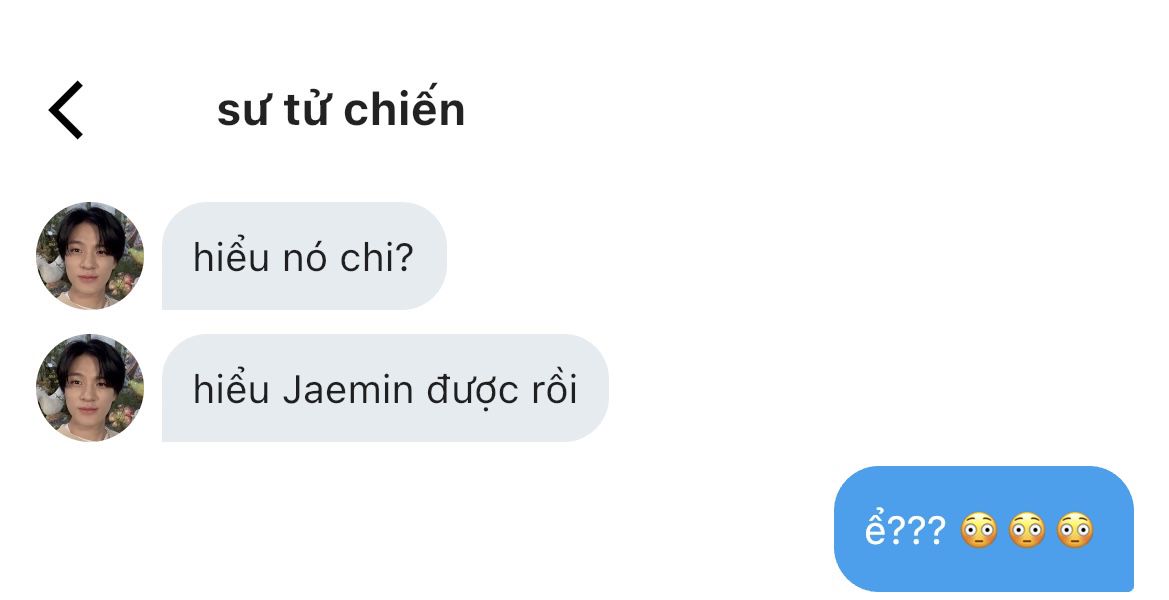Open the "sư tử chiến" chat title
Viewport: 1169px width, 600px height.
point(341,110)
